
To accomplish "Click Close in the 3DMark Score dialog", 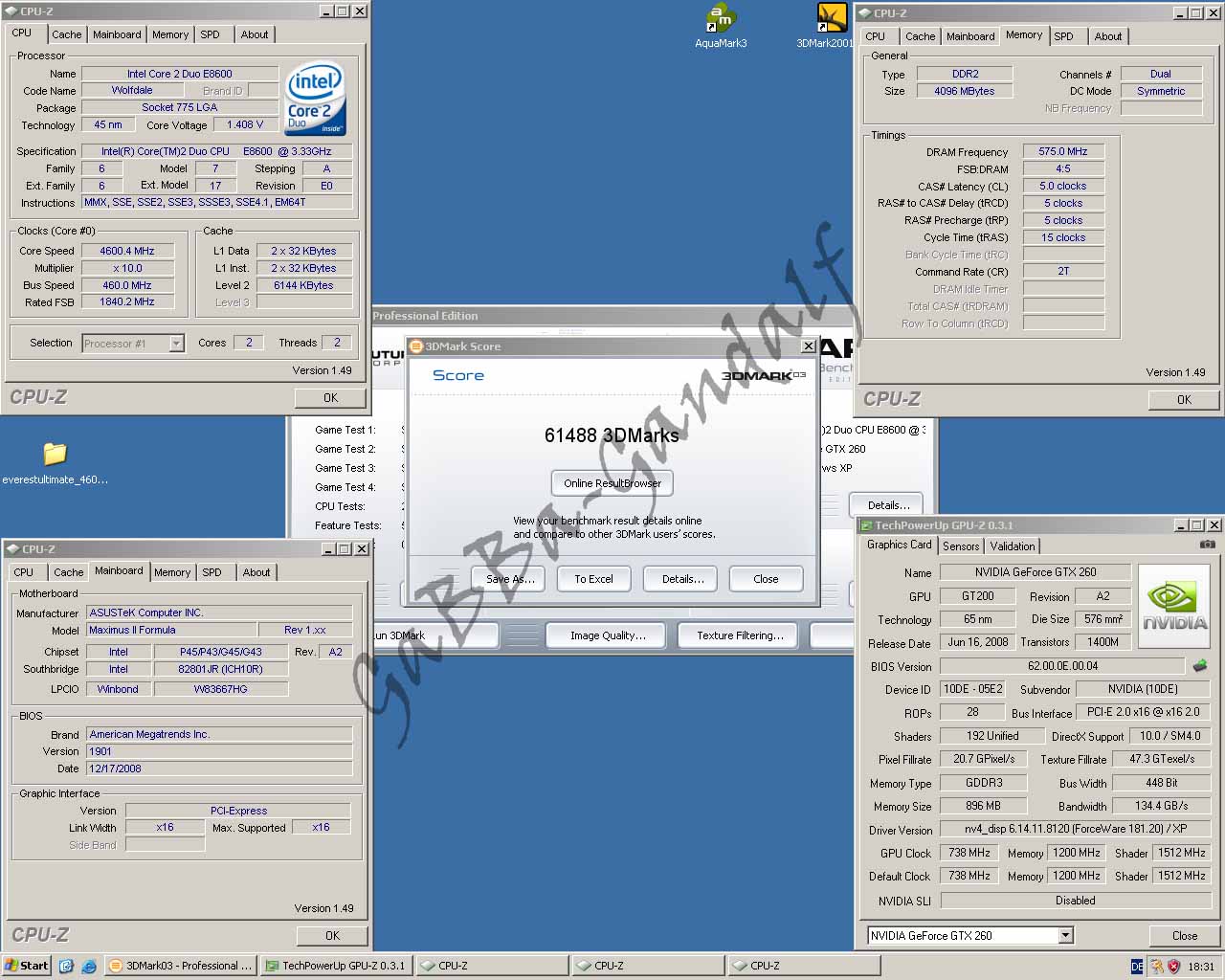I will tap(766, 579).
